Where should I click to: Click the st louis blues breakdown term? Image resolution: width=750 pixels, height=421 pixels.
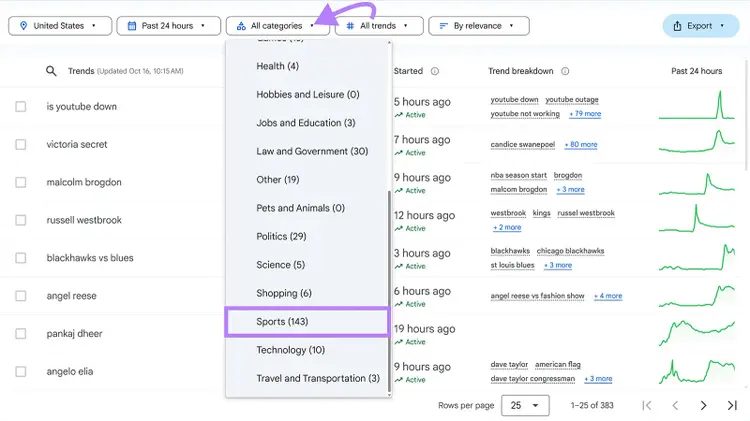pyautogui.click(x=512, y=265)
